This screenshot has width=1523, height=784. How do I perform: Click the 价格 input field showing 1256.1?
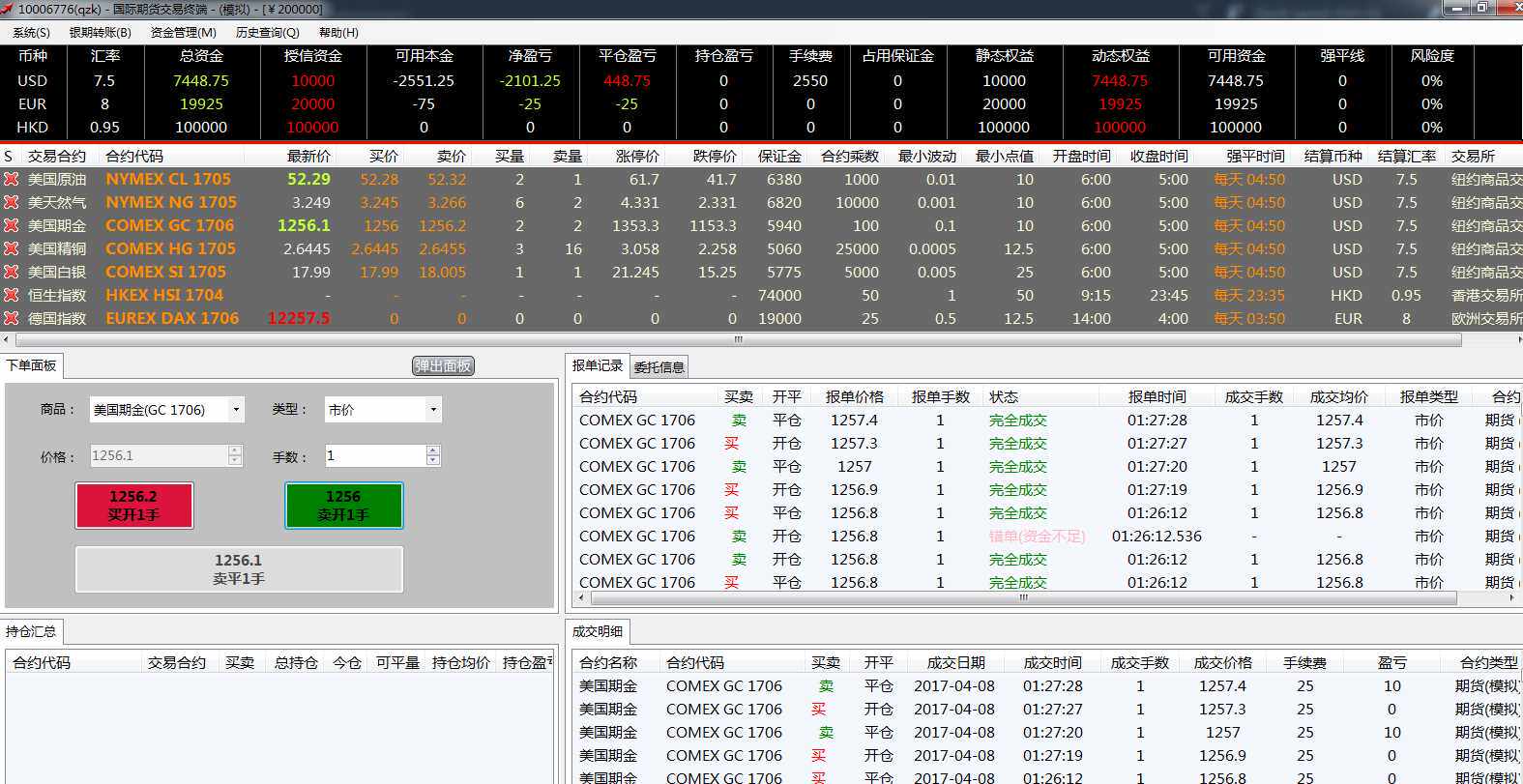pyautogui.click(x=159, y=455)
